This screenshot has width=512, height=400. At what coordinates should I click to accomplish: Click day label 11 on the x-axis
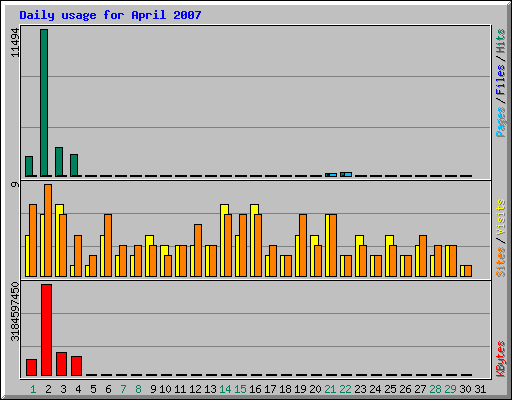coord(180,389)
